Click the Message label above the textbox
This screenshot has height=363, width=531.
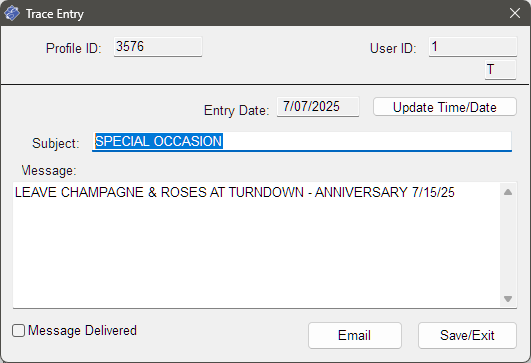point(49,170)
